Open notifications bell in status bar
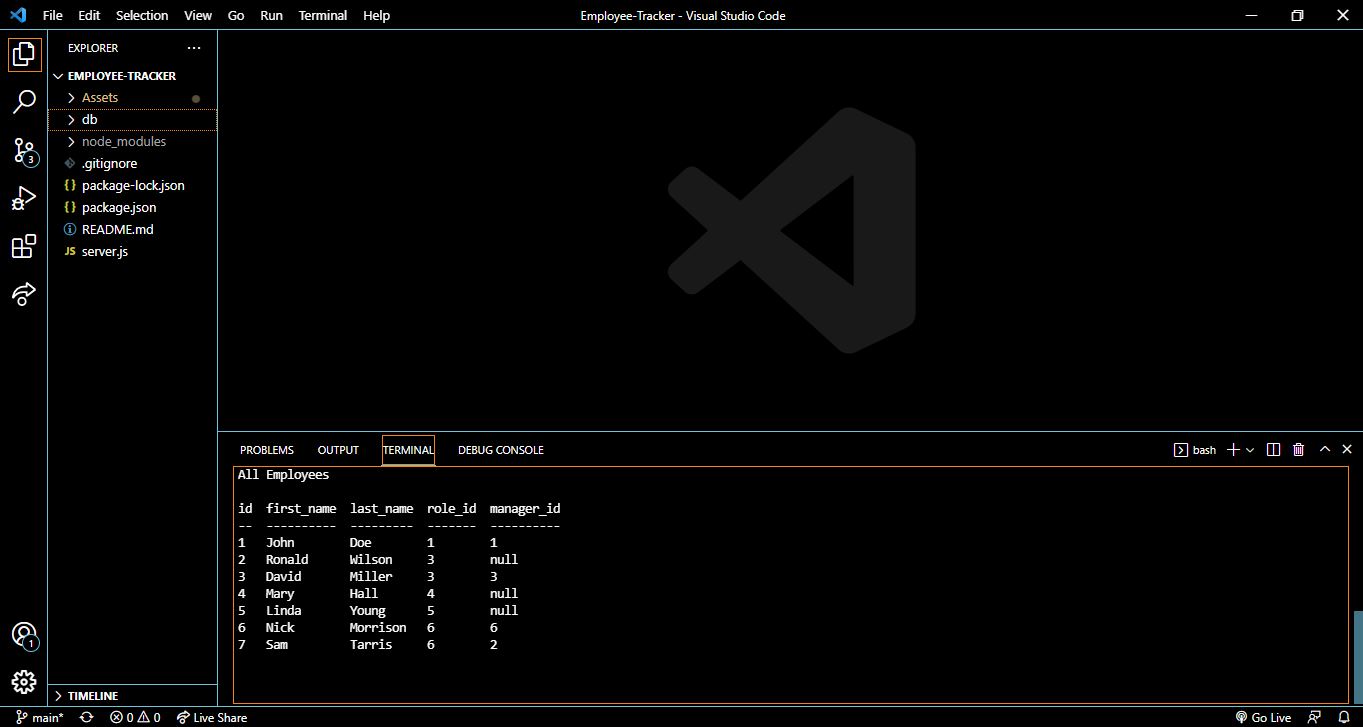The height and width of the screenshot is (727, 1363). (1342, 717)
